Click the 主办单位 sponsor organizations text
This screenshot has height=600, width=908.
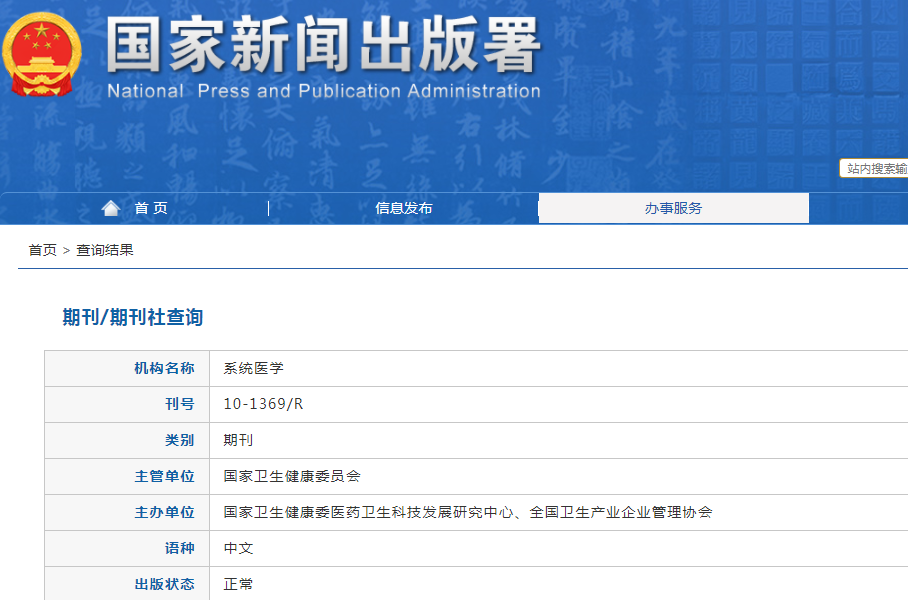click(468, 512)
